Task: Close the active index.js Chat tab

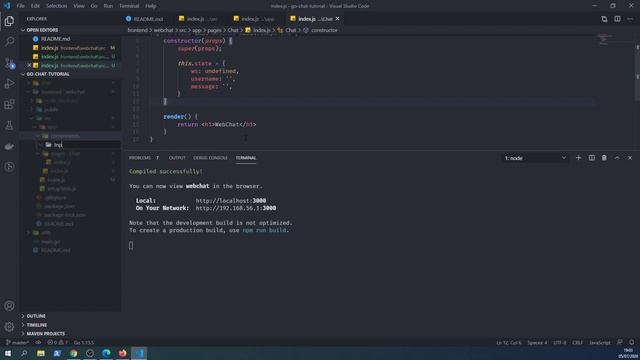Action: pos(338,19)
